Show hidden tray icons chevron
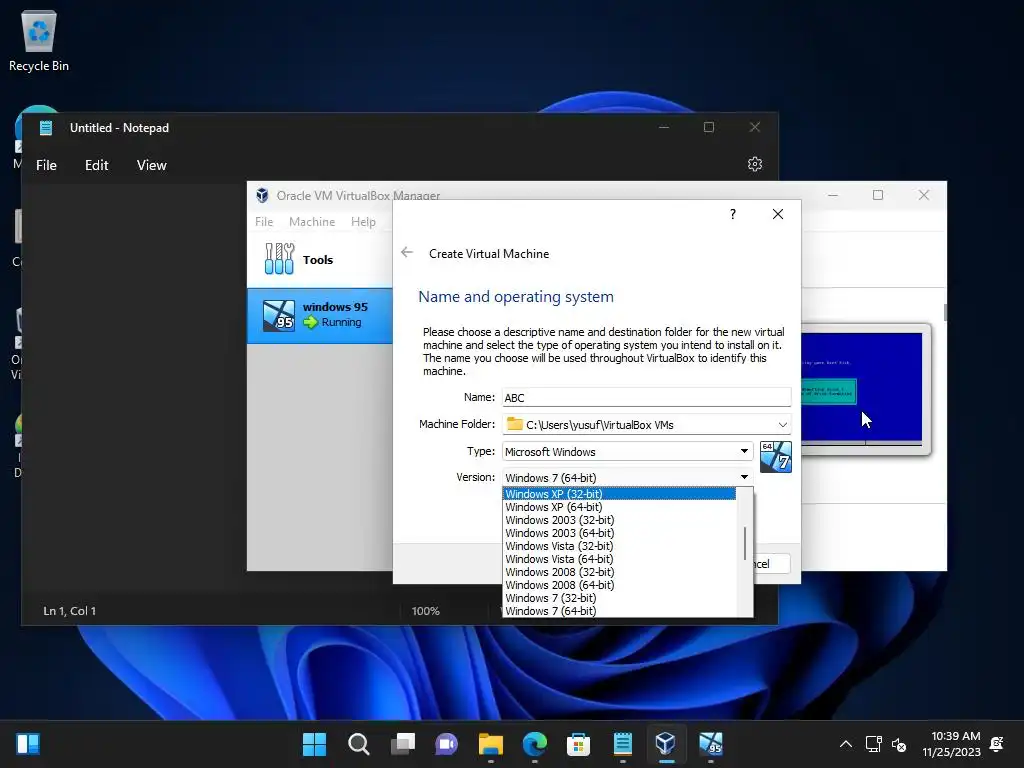Screen dimensions: 1024x768 click(846, 744)
